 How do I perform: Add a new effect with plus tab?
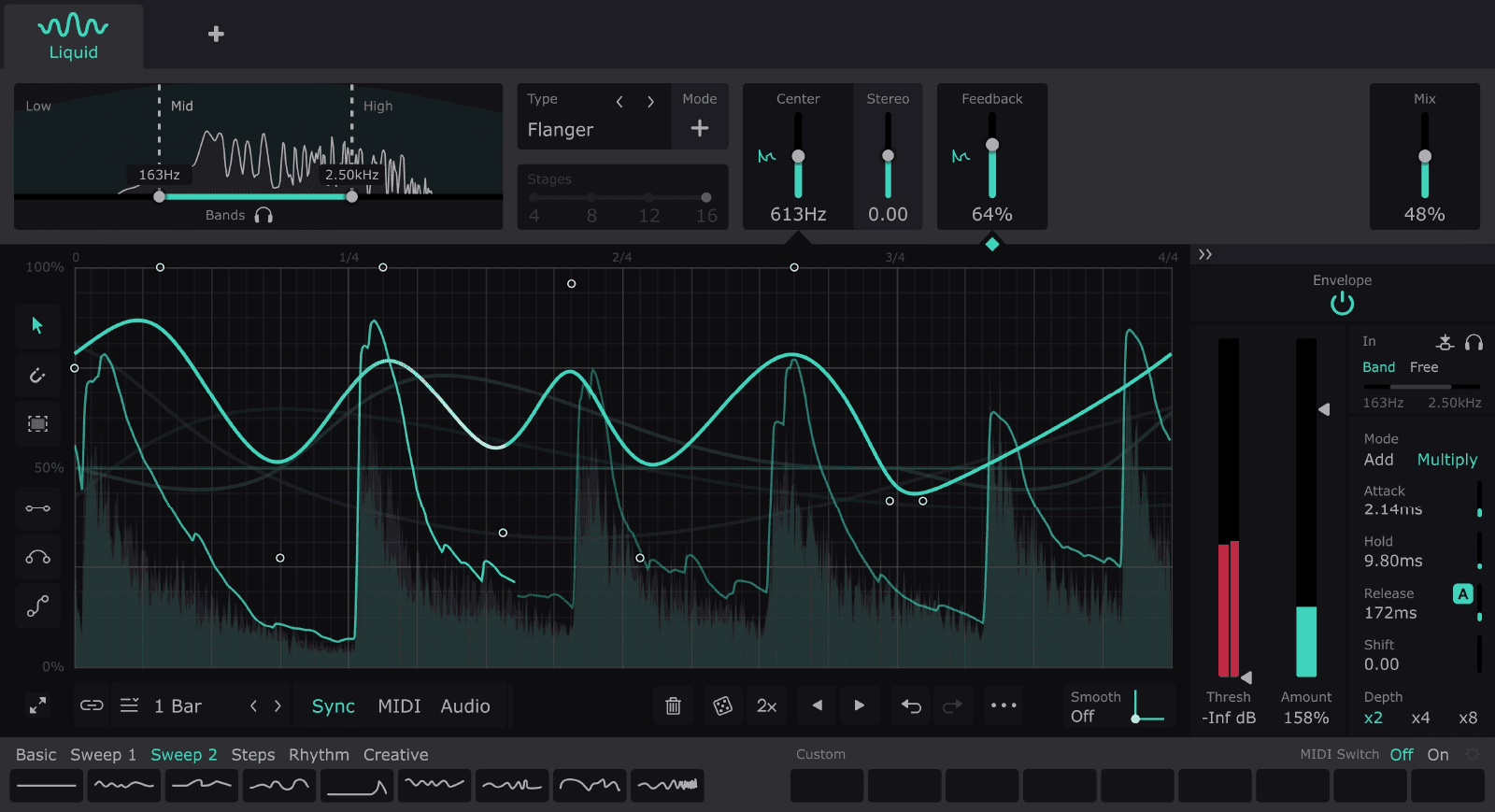pyautogui.click(x=216, y=35)
